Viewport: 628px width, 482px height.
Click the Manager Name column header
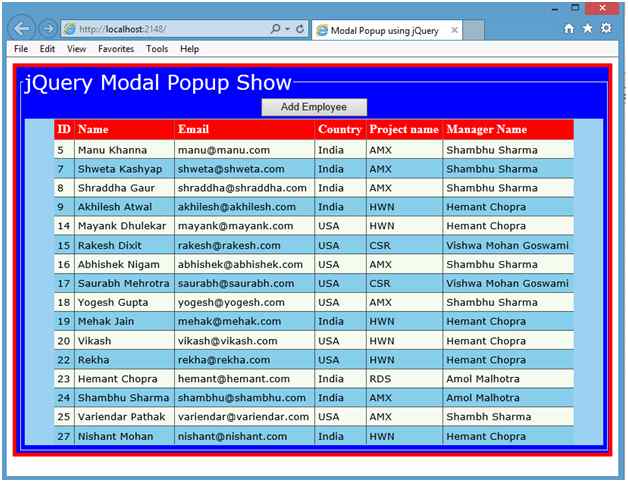(508, 129)
